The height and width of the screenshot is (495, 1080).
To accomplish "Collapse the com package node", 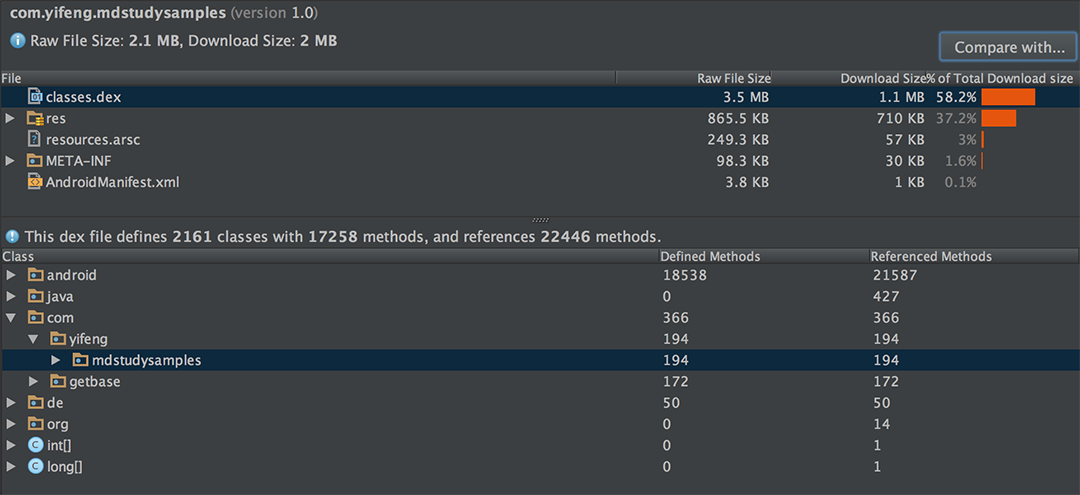I will tap(10, 318).
